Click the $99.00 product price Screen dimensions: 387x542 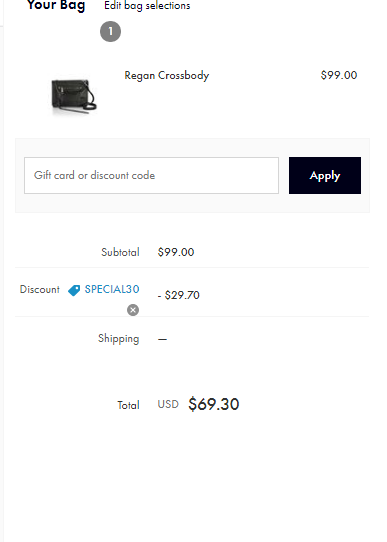coord(339,75)
